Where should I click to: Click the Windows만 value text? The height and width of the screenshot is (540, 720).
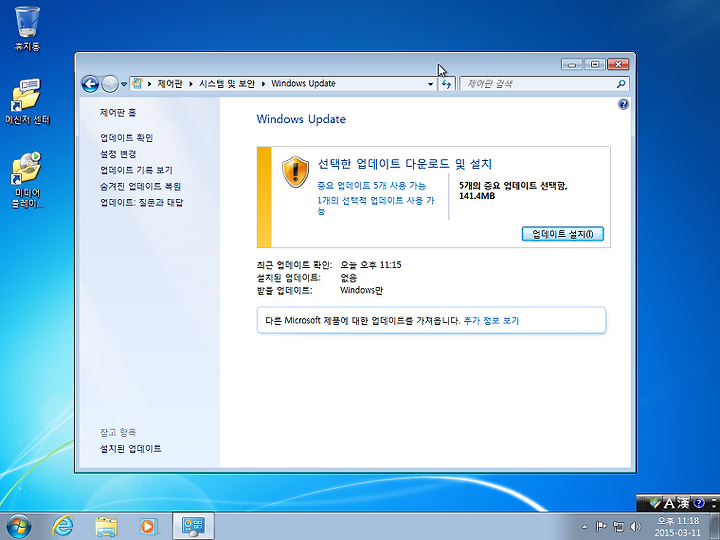(361, 290)
